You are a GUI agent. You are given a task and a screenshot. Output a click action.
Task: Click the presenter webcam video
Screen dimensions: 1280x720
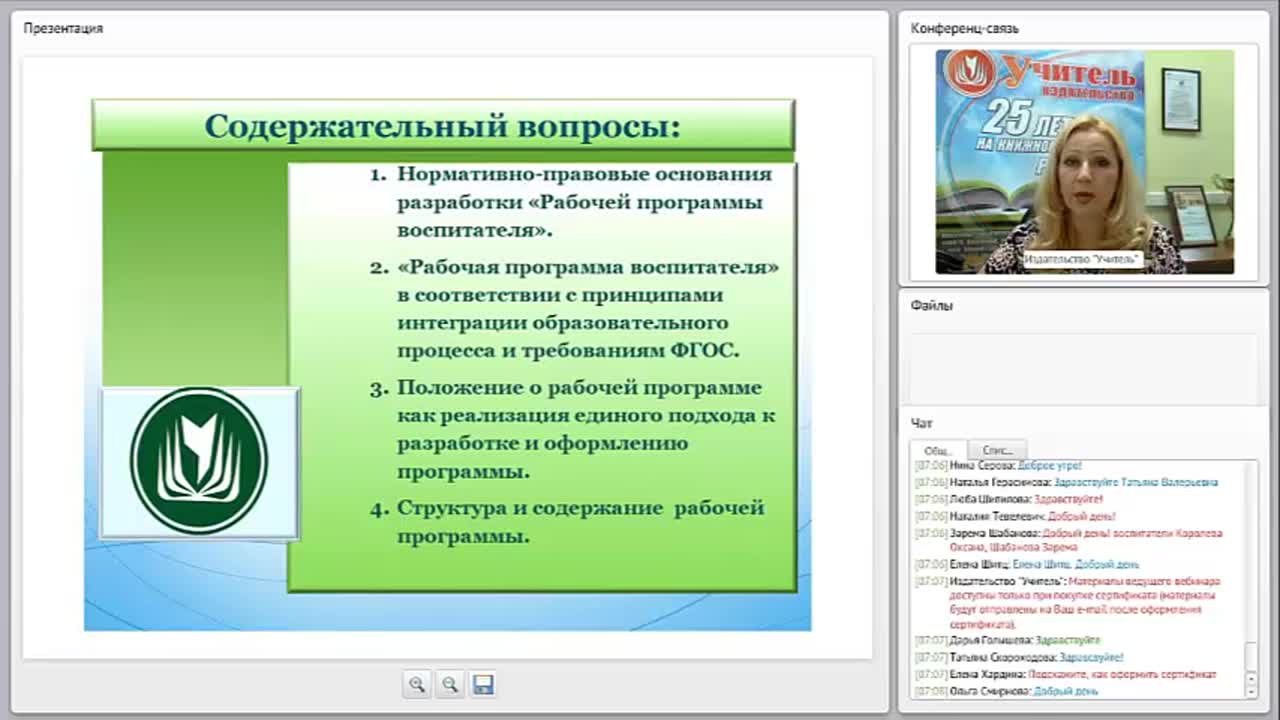(x=1085, y=162)
